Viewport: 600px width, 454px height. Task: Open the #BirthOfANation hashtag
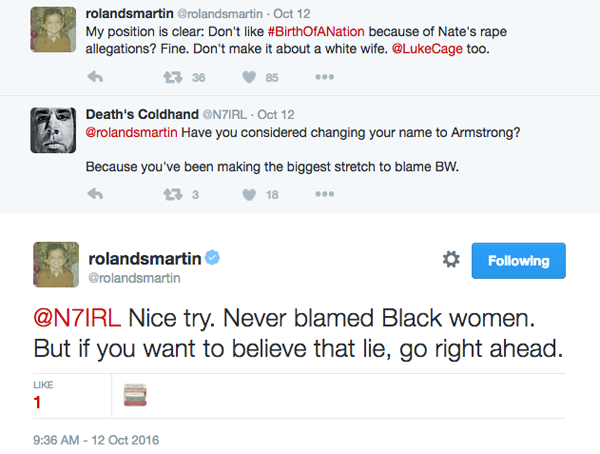point(316,31)
